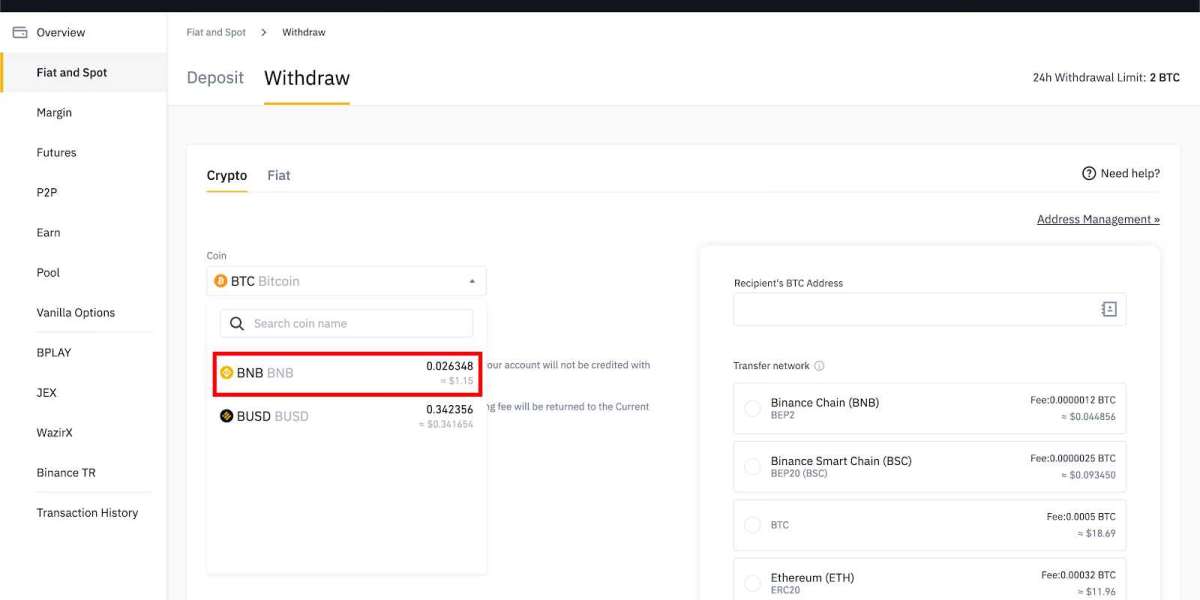Click the Overview wallet icon in sidebar
1200x600 pixels.
19,32
